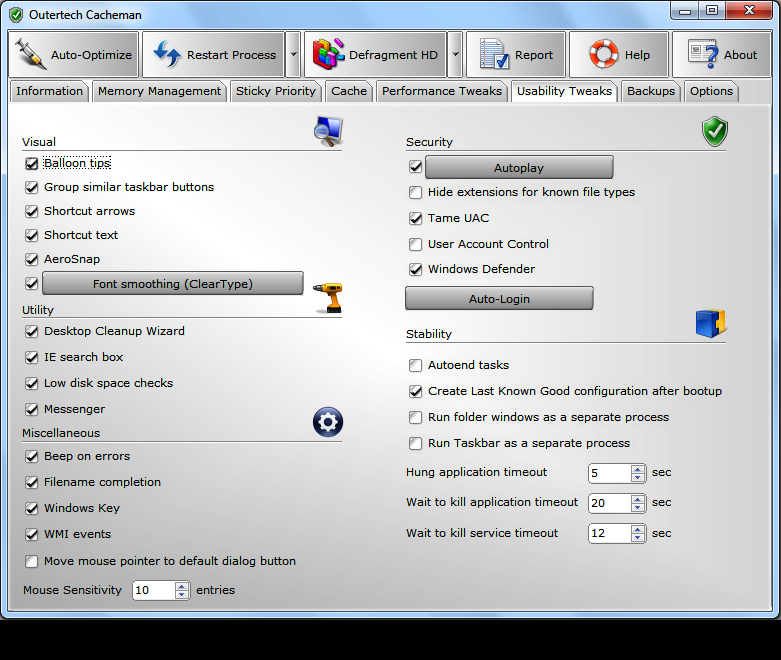Go to the Sticky Priority tab
The height and width of the screenshot is (660, 781).
click(276, 91)
